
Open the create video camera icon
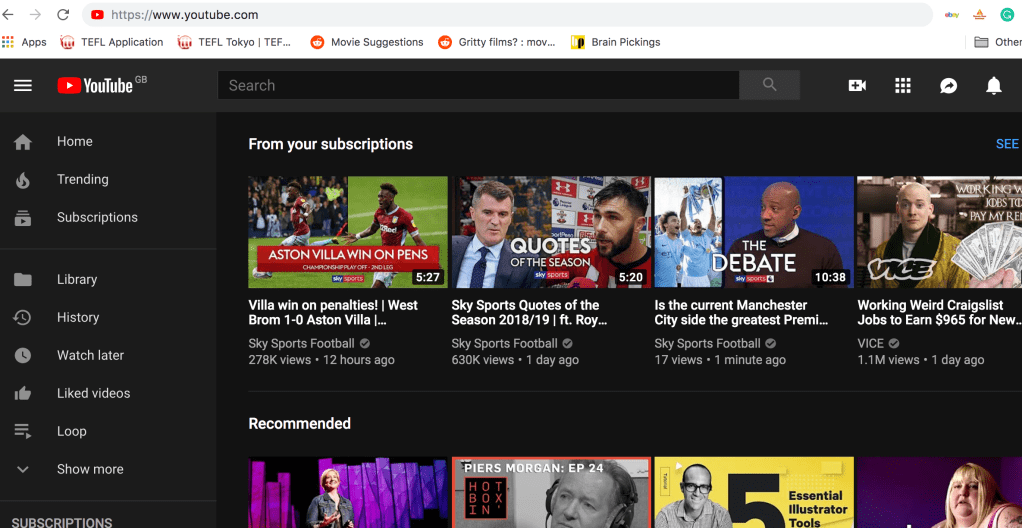857,86
